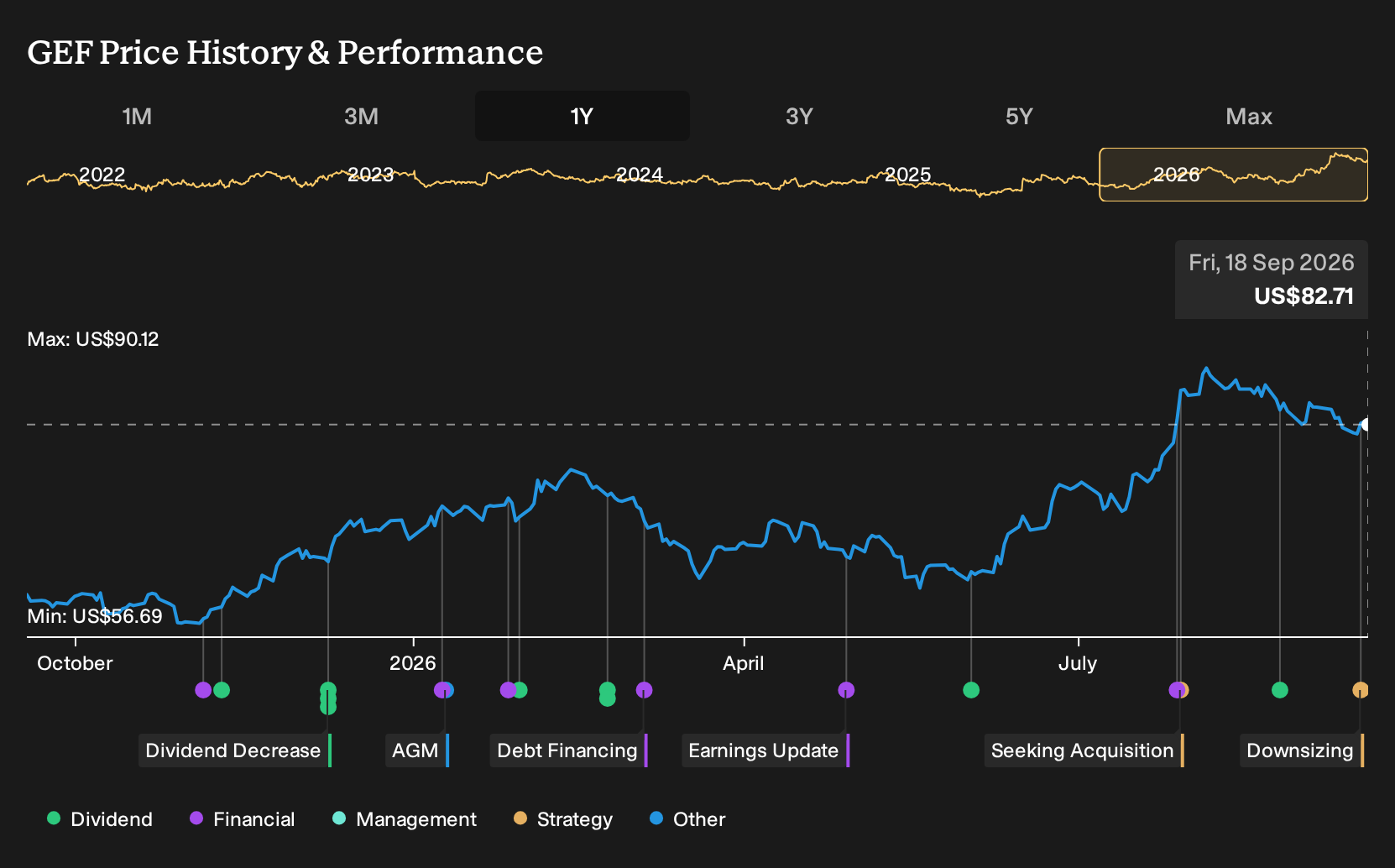The width and height of the screenshot is (1395, 868).
Task: Click the October axis label
Action: click(75, 663)
